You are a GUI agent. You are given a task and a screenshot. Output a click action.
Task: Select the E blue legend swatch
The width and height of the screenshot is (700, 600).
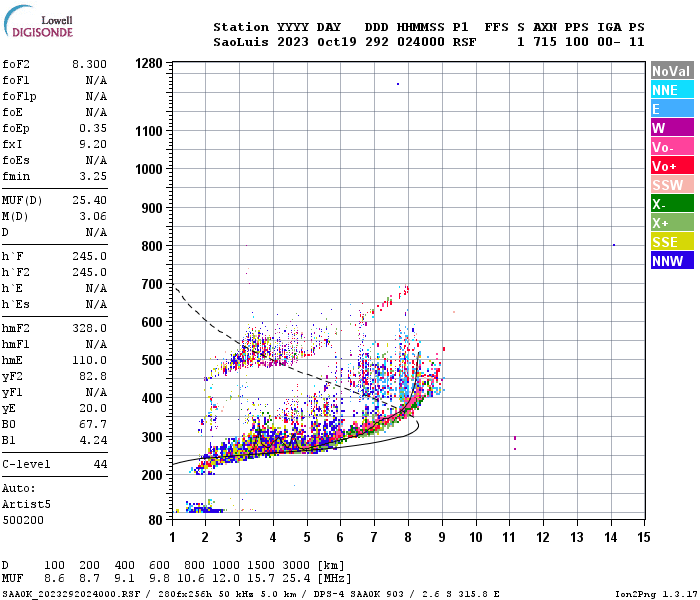(x=672, y=109)
